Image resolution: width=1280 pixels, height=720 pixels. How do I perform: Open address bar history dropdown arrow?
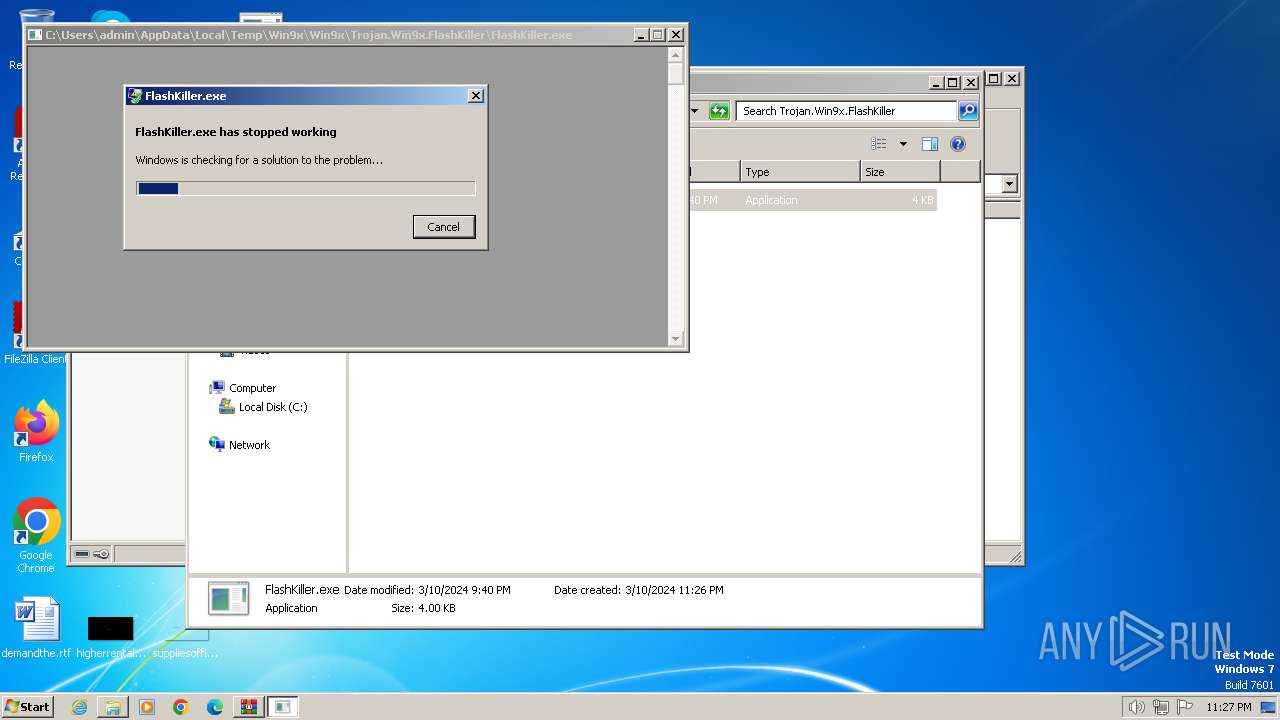pos(695,111)
